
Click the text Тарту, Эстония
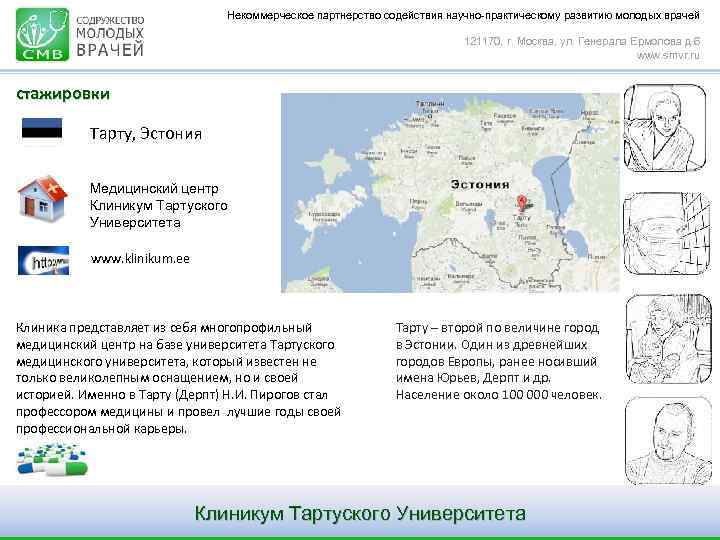click(146, 134)
